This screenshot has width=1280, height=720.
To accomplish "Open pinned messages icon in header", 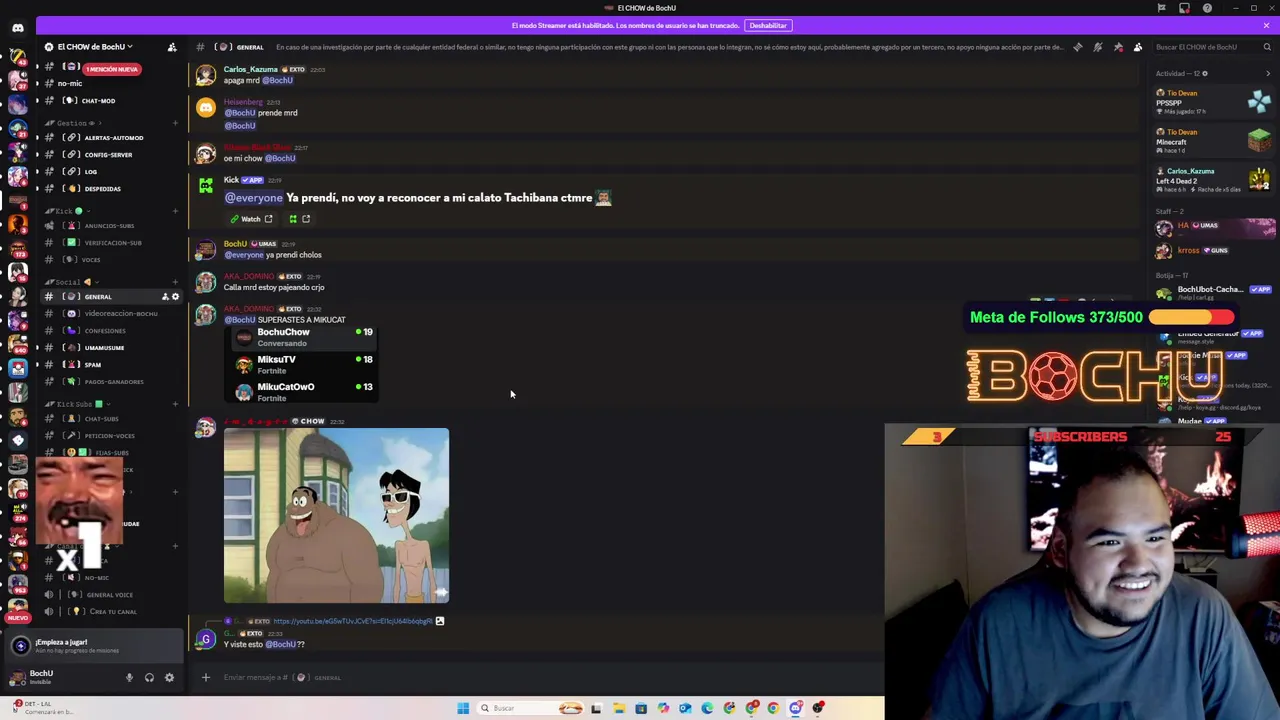I will [1118, 47].
